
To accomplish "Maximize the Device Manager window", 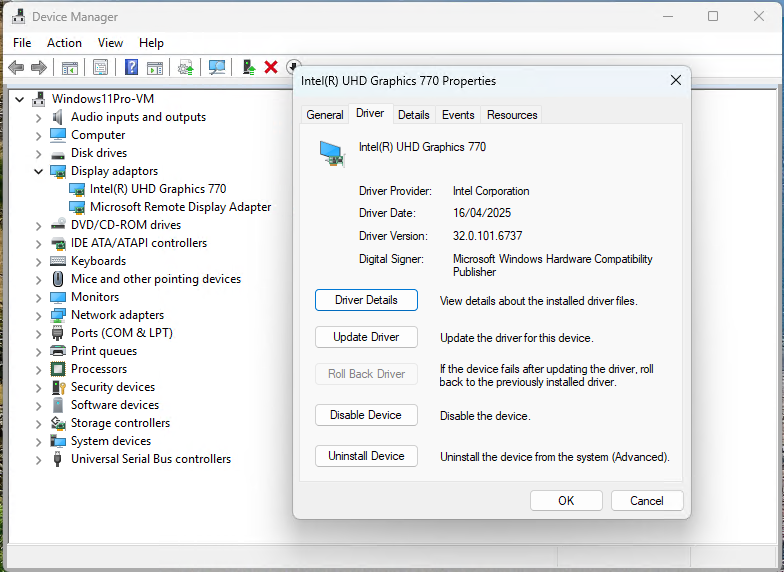I will coord(713,16).
